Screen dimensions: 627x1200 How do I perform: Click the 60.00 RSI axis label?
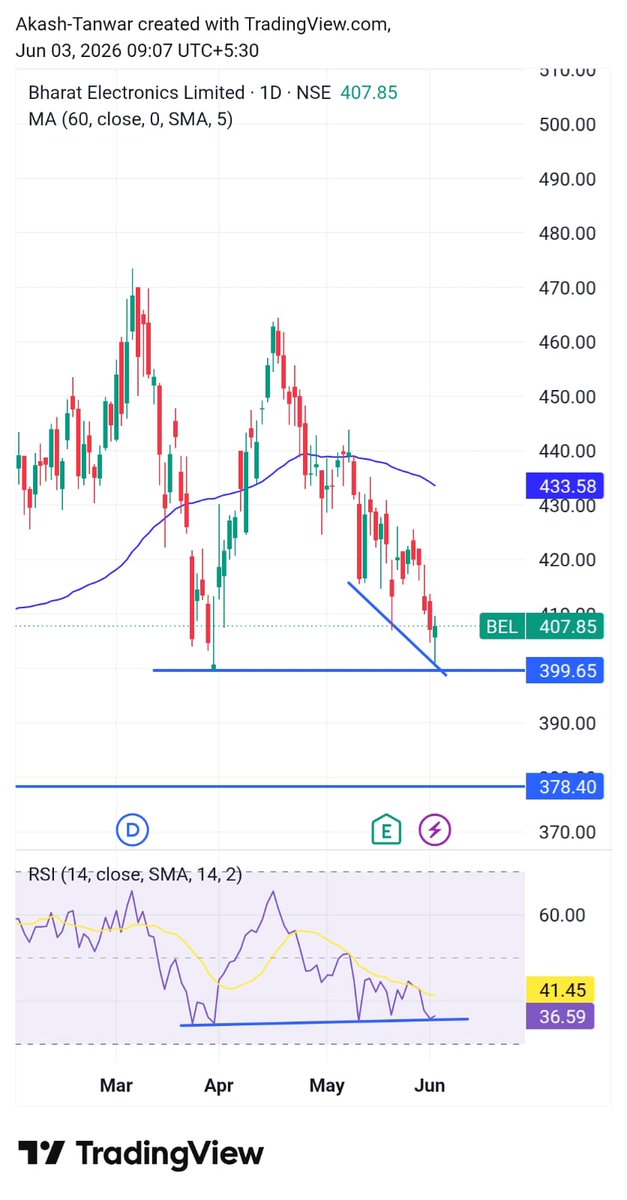[560, 915]
